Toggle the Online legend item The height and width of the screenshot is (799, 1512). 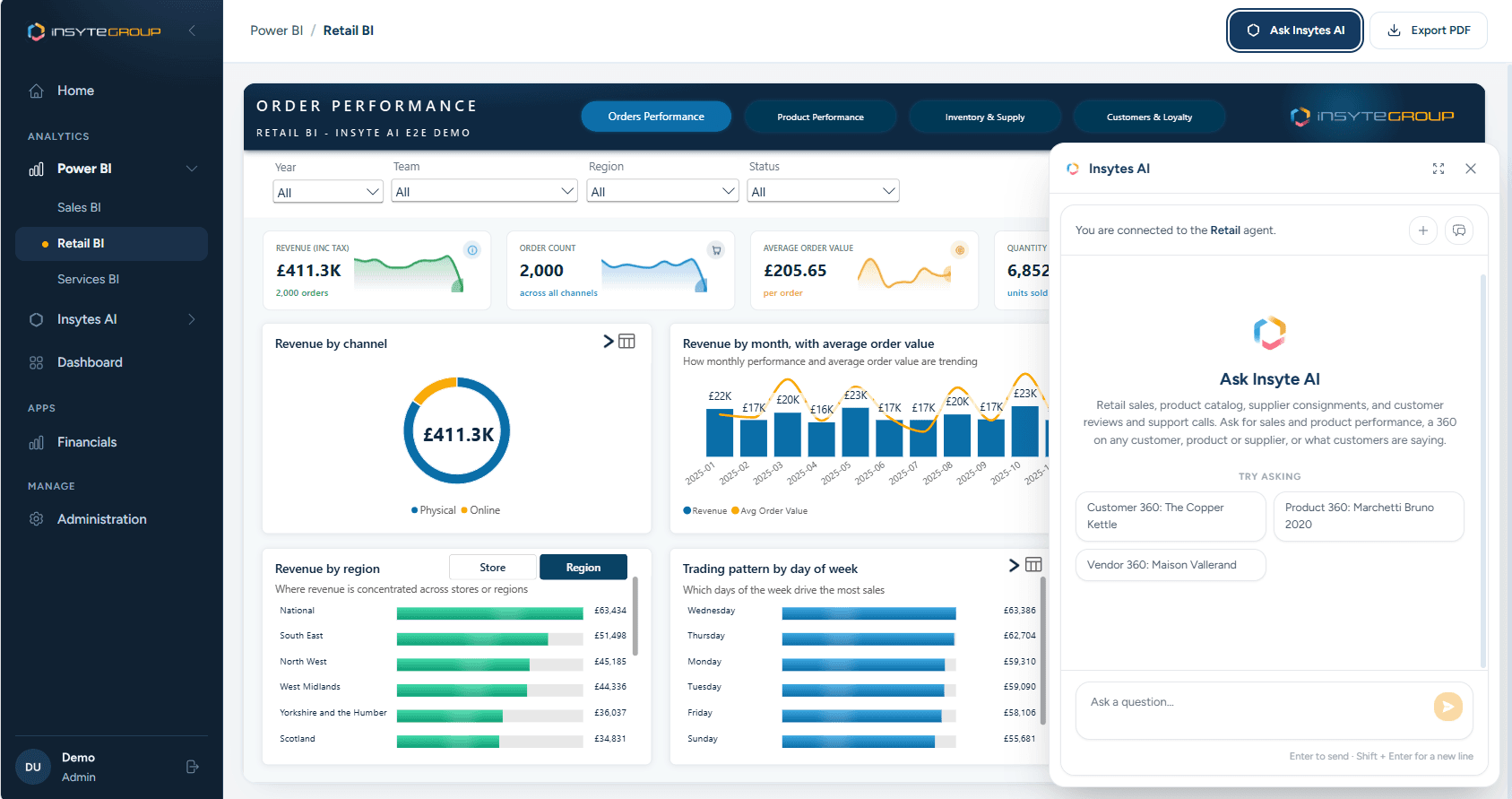pyautogui.click(x=480, y=510)
